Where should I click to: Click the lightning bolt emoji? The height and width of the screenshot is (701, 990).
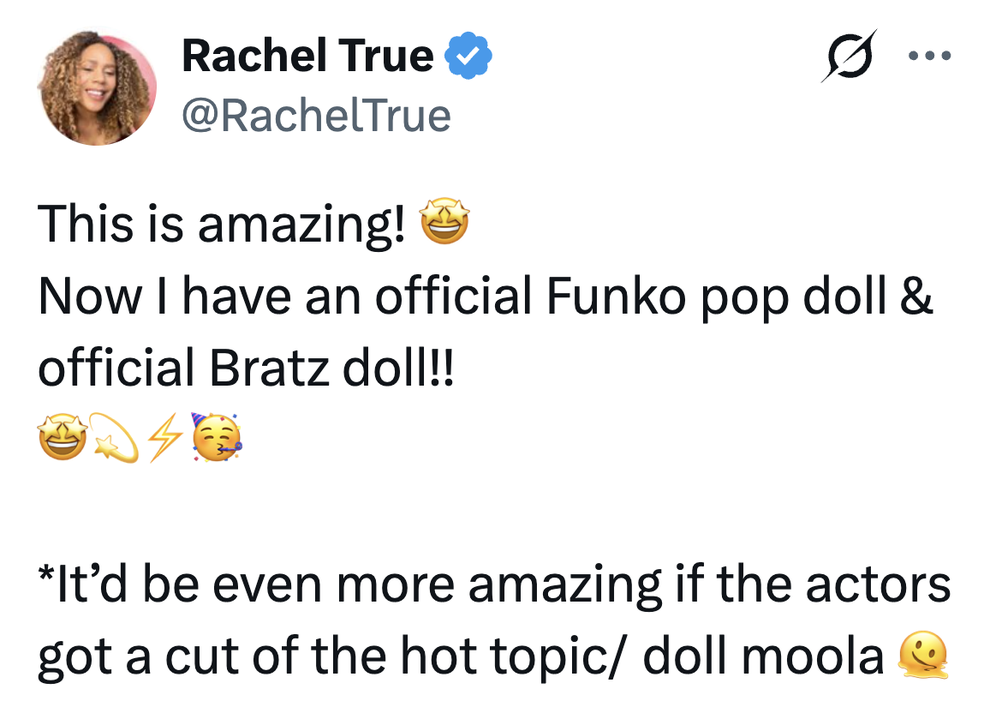[165, 437]
